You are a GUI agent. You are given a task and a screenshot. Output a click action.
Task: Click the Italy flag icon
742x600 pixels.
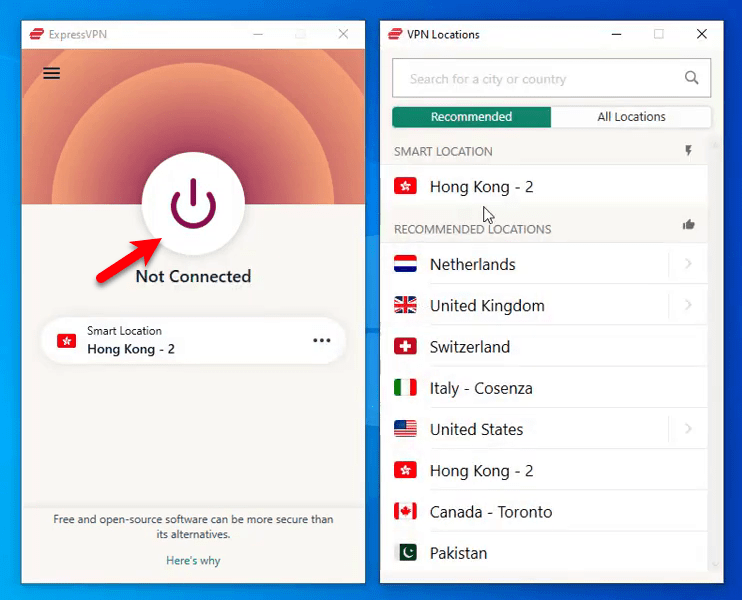pyautogui.click(x=405, y=388)
